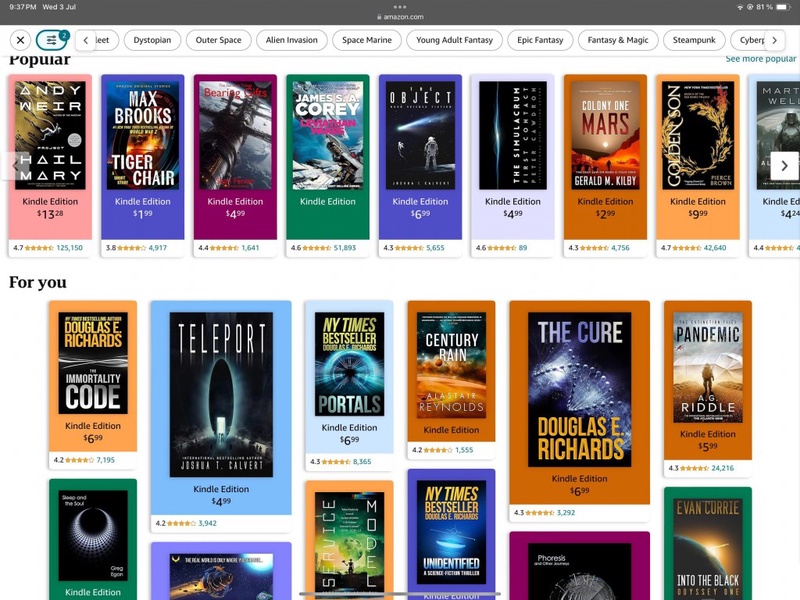Select the Fantasy & Magic chip
The image size is (800, 600).
pos(618,40)
